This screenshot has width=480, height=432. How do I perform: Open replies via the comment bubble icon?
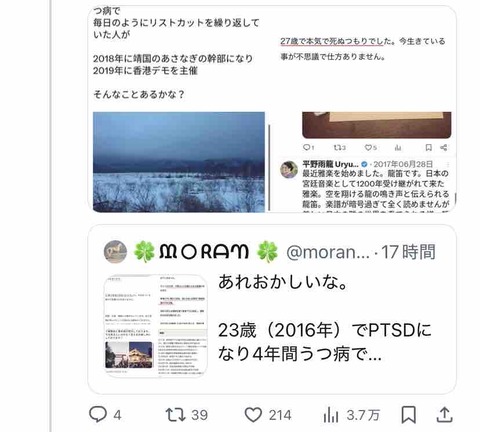[x=98, y=414]
